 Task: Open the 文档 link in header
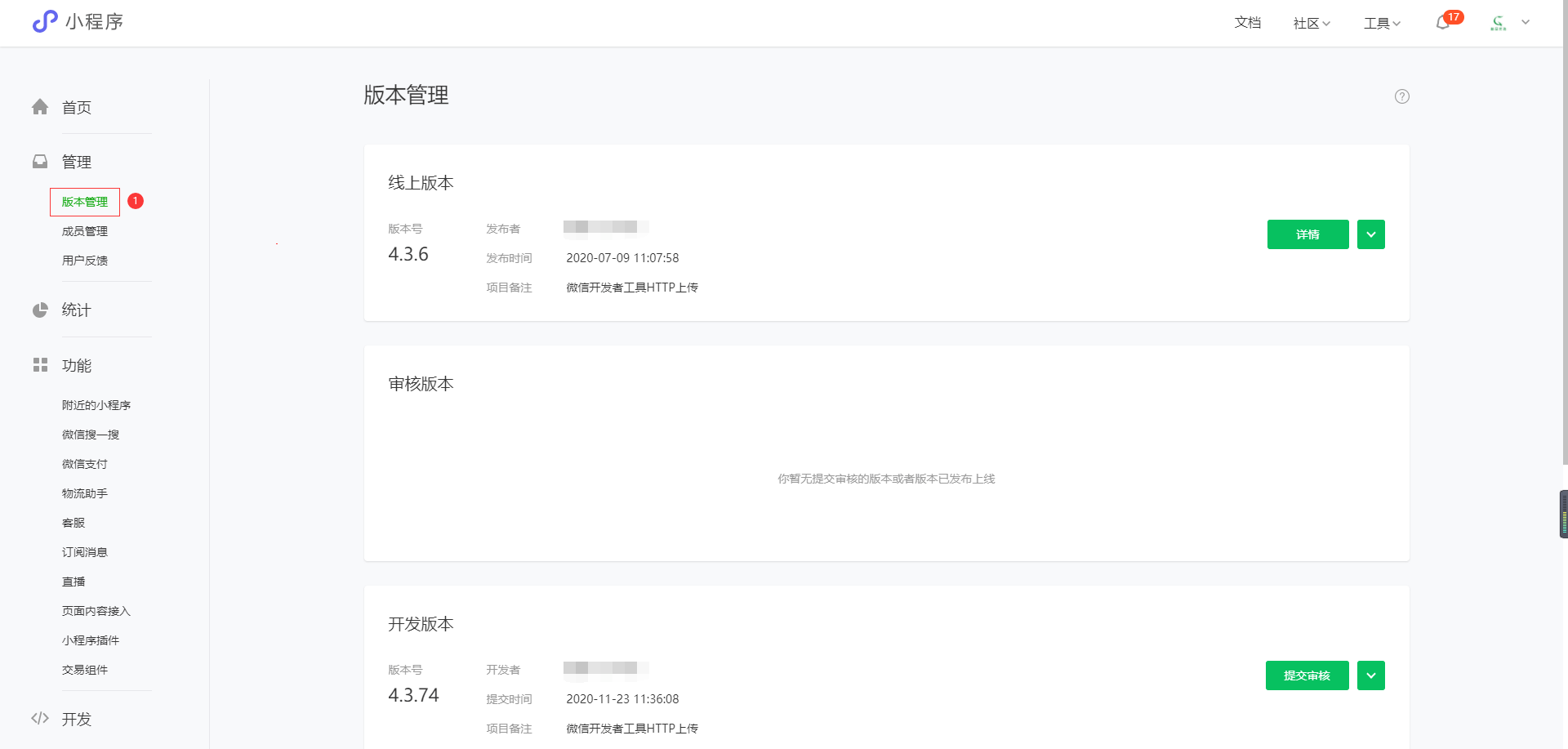tap(1247, 23)
